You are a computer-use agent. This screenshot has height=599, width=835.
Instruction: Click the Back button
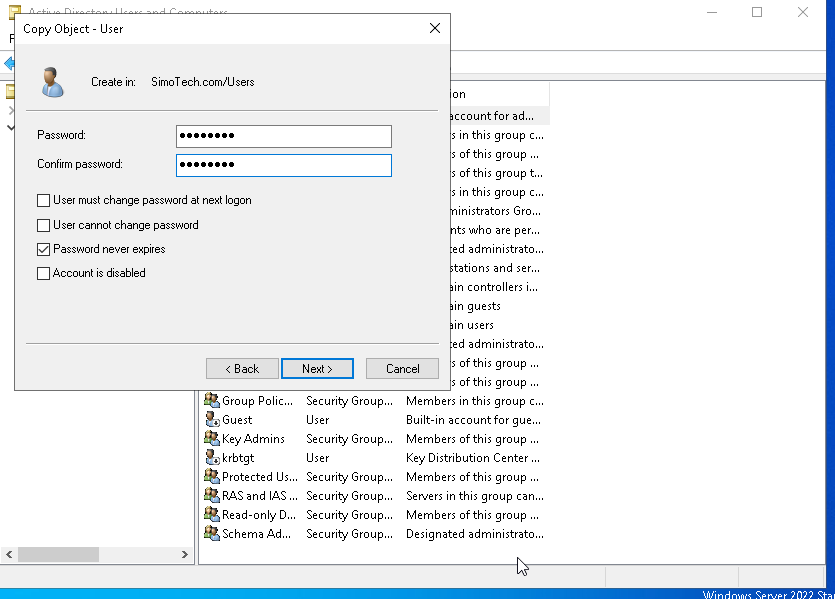pyautogui.click(x=242, y=368)
